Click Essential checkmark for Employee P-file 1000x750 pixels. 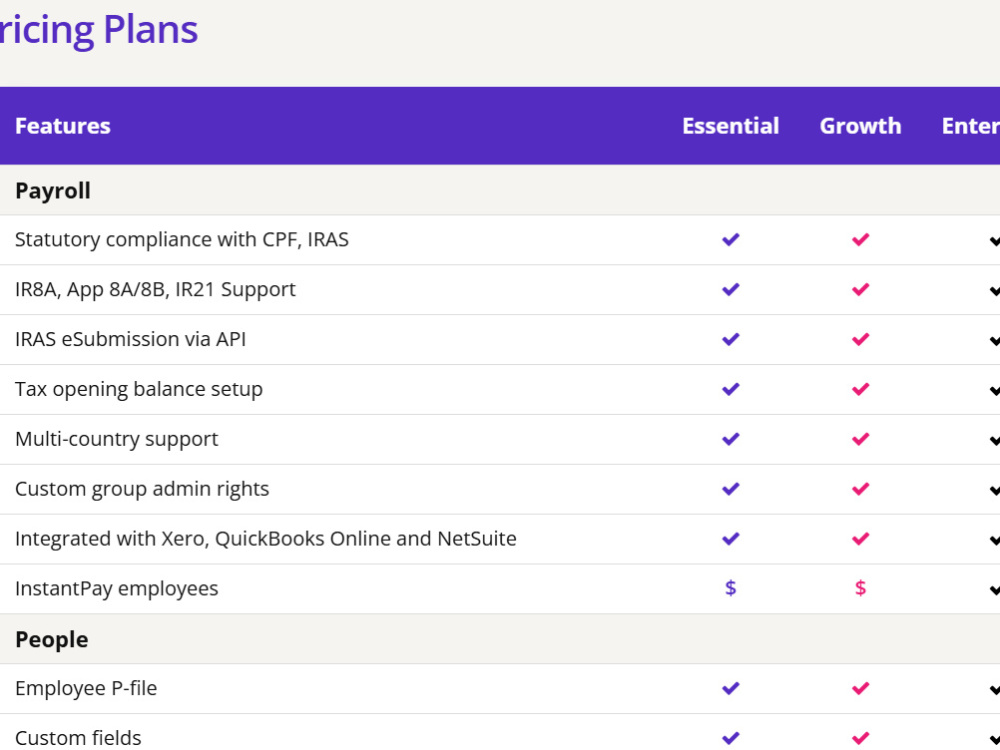730,688
